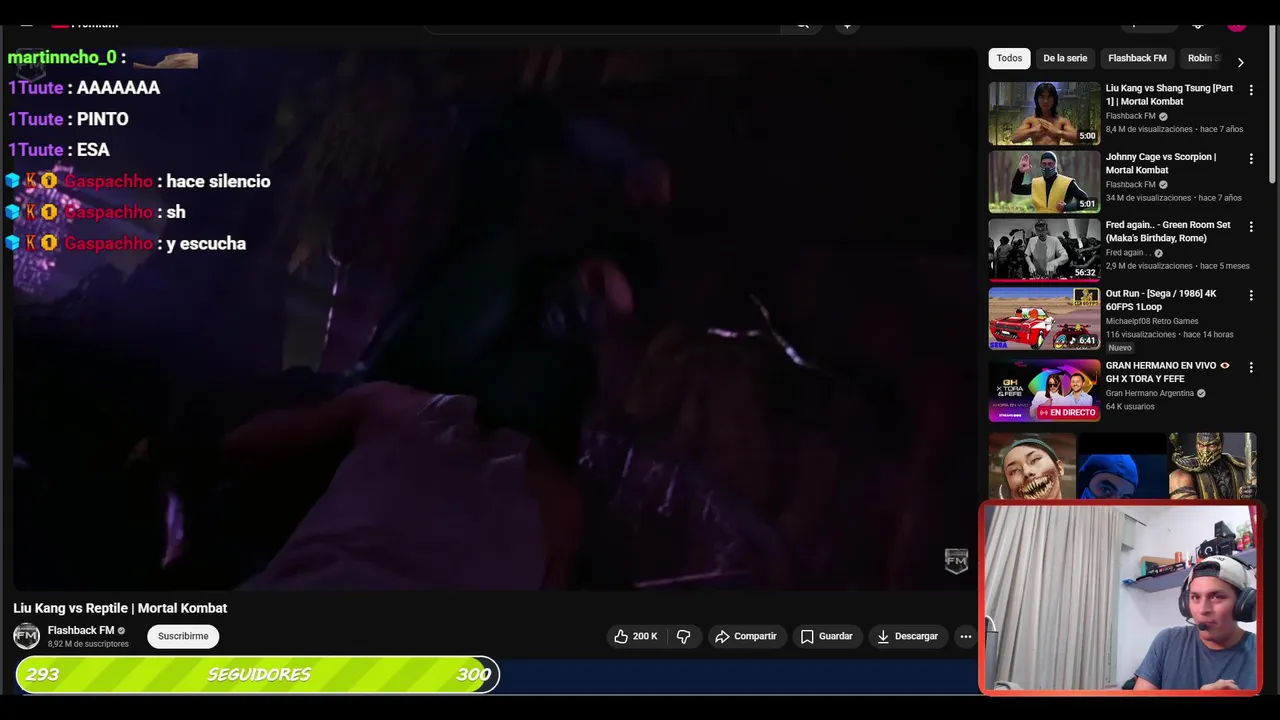Click the streamer webcam overlay
Viewport: 1280px width, 720px height.
coord(1120,598)
